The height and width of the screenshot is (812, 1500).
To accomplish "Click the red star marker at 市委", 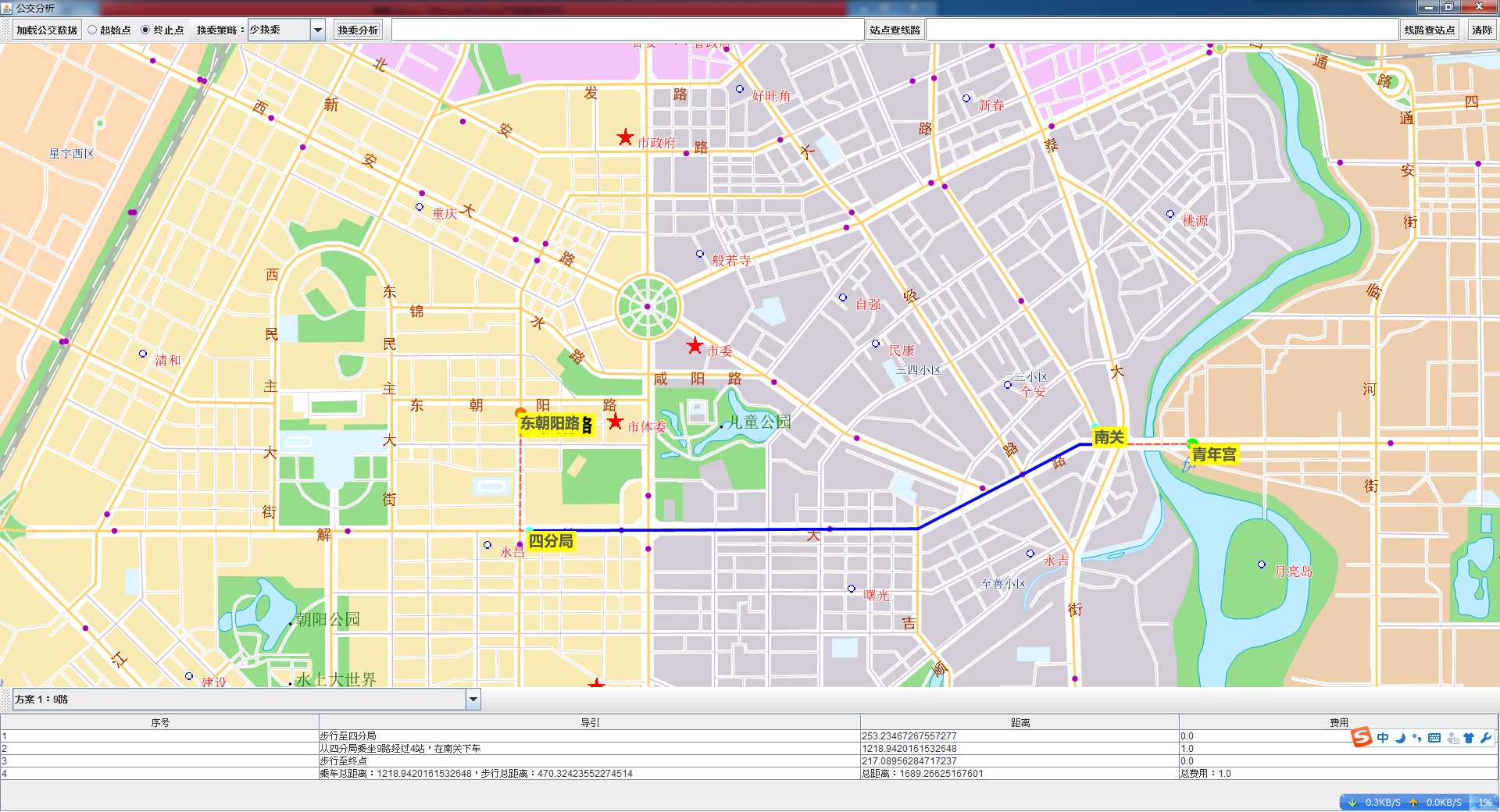I will pyautogui.click(x=695, y=346).
